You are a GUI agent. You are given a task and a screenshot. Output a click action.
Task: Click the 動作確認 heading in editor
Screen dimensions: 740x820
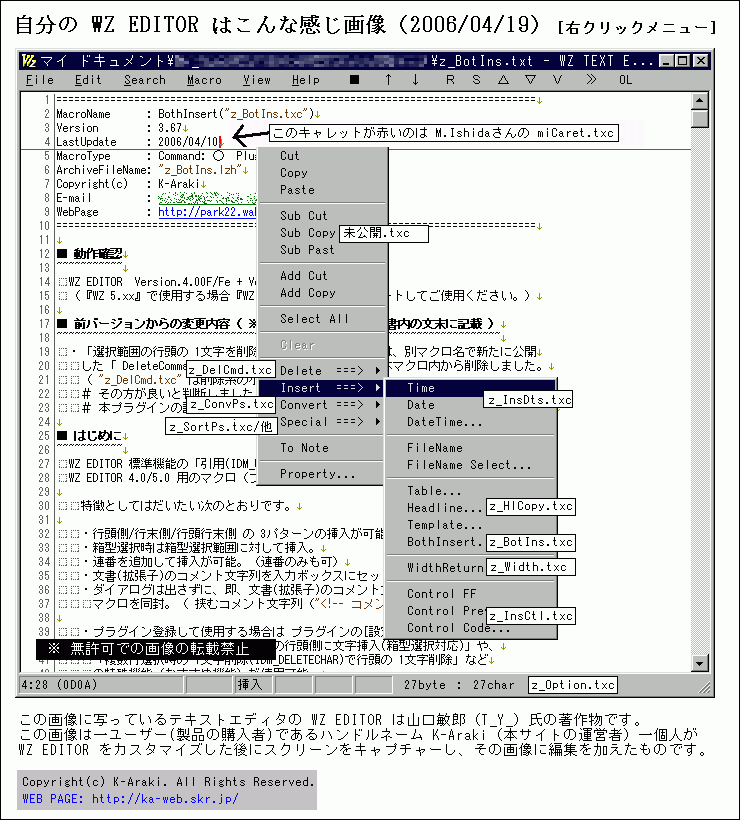[97, 254]
